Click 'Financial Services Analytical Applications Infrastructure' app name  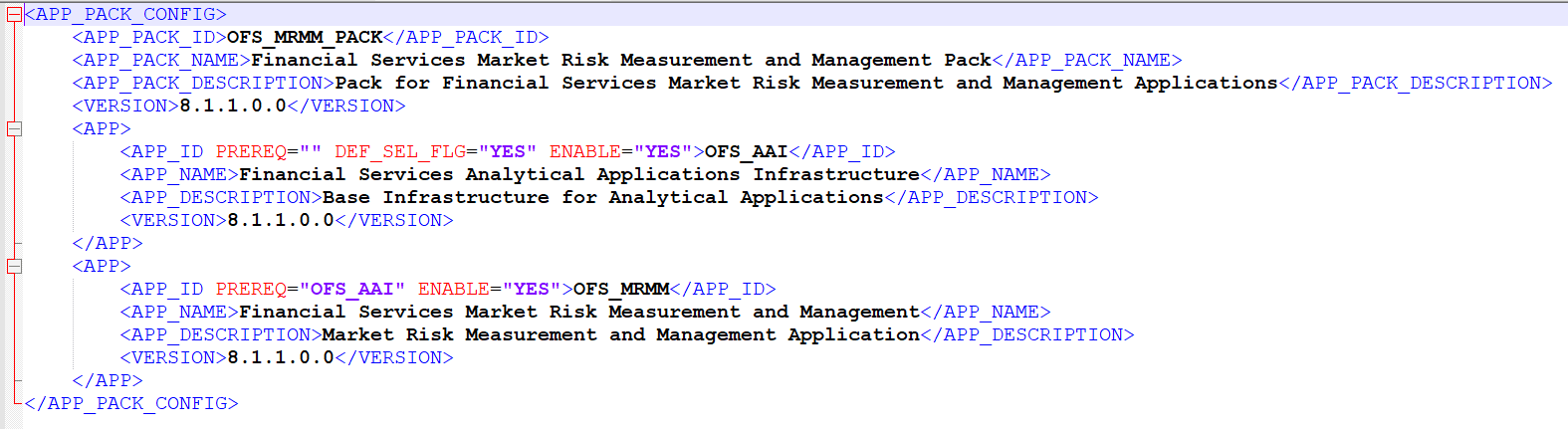point(579,174)
